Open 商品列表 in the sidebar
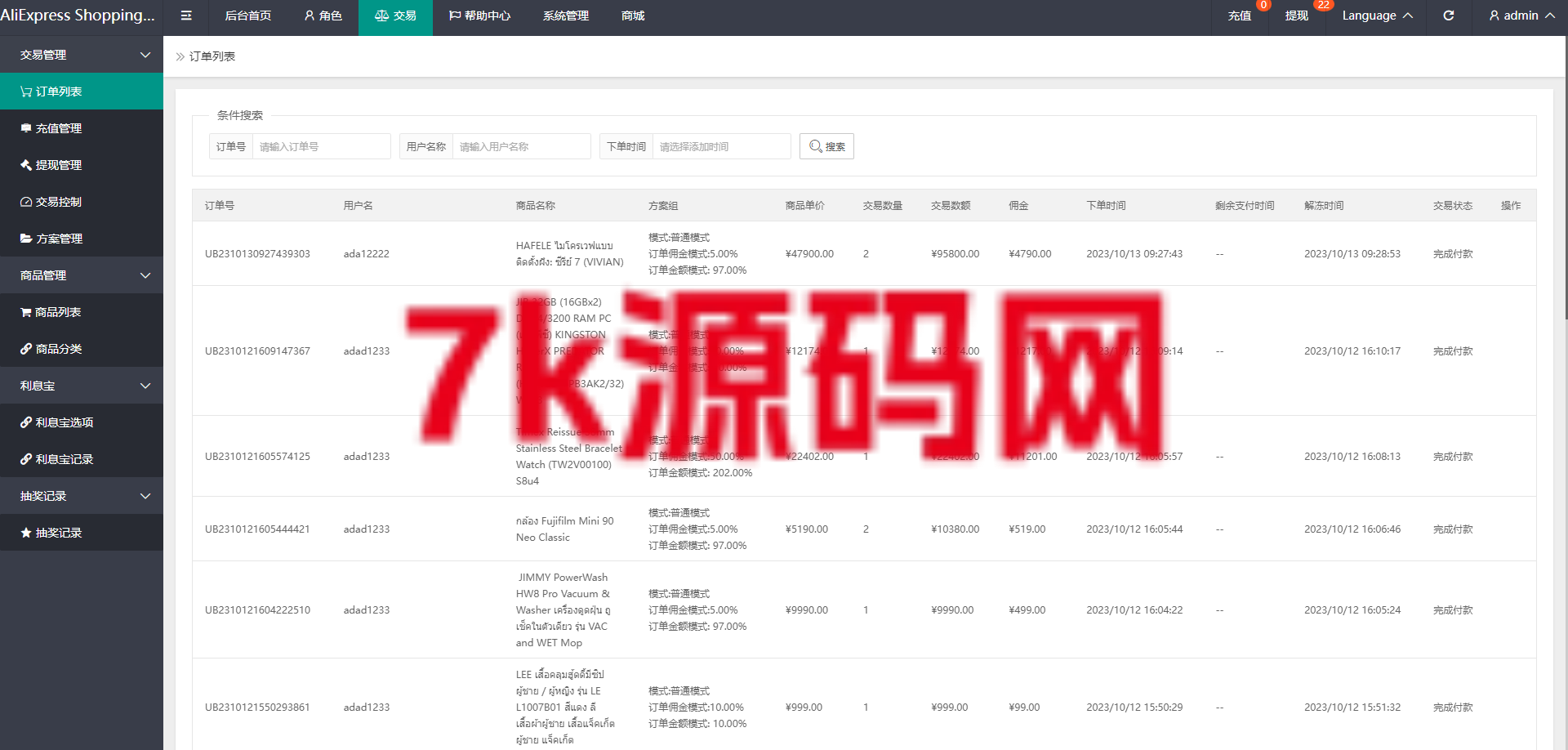The width and height of the screenshot is (1568, 750). 82,312
